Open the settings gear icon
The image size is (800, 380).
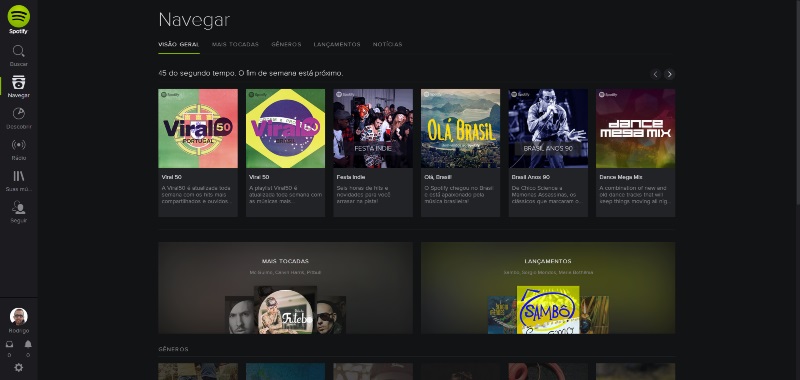(18, 367)
